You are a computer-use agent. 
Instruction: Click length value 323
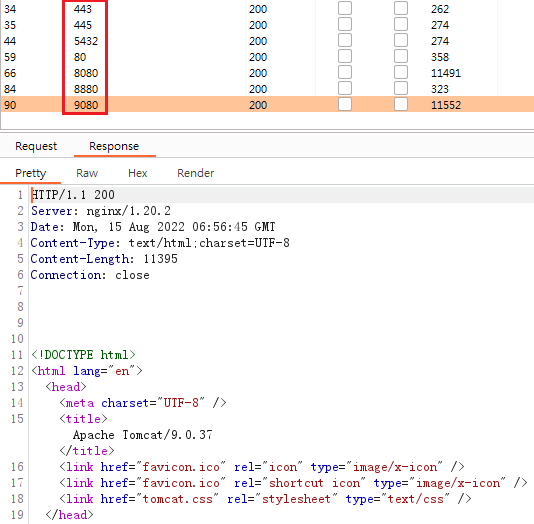(x=440, y=89)
